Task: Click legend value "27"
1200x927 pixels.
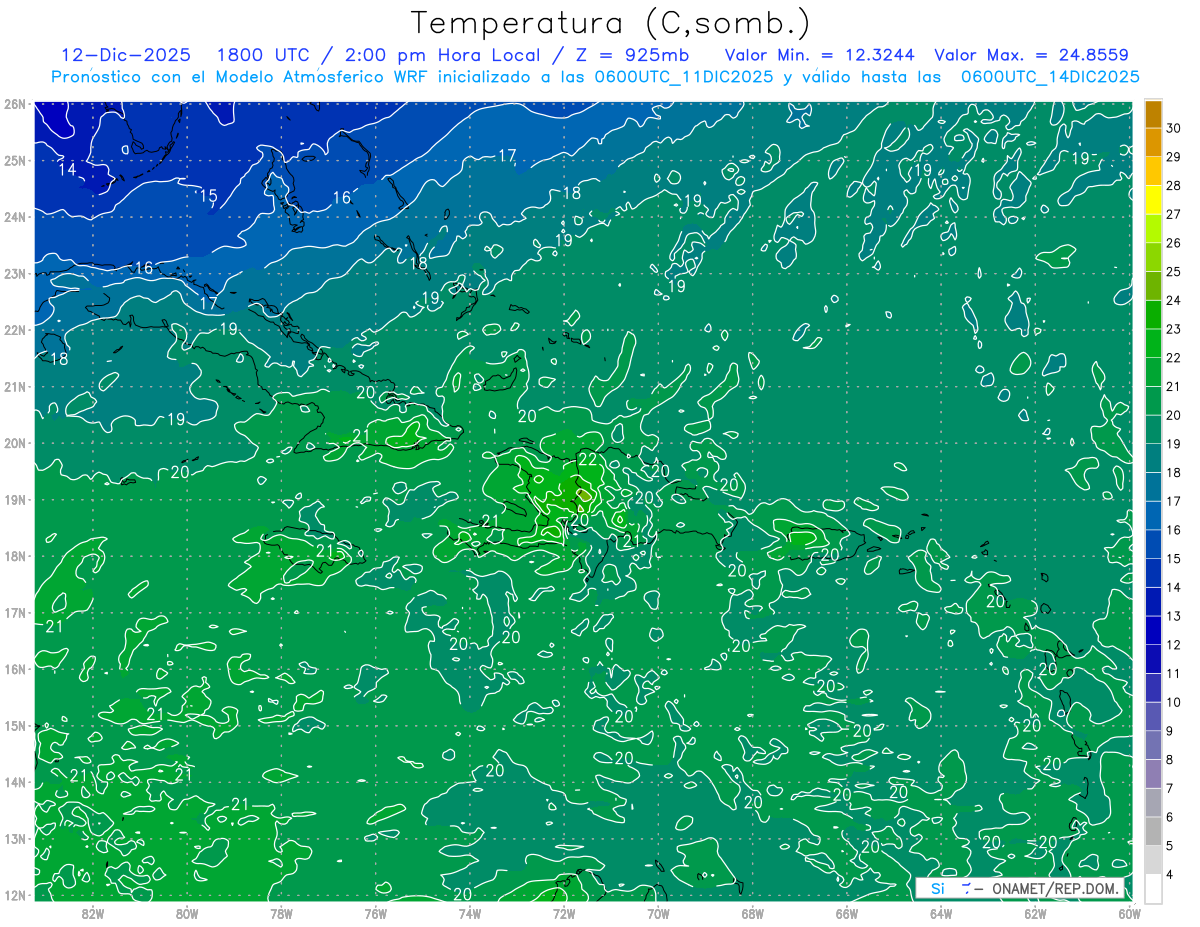Action: pos(1174,214)
